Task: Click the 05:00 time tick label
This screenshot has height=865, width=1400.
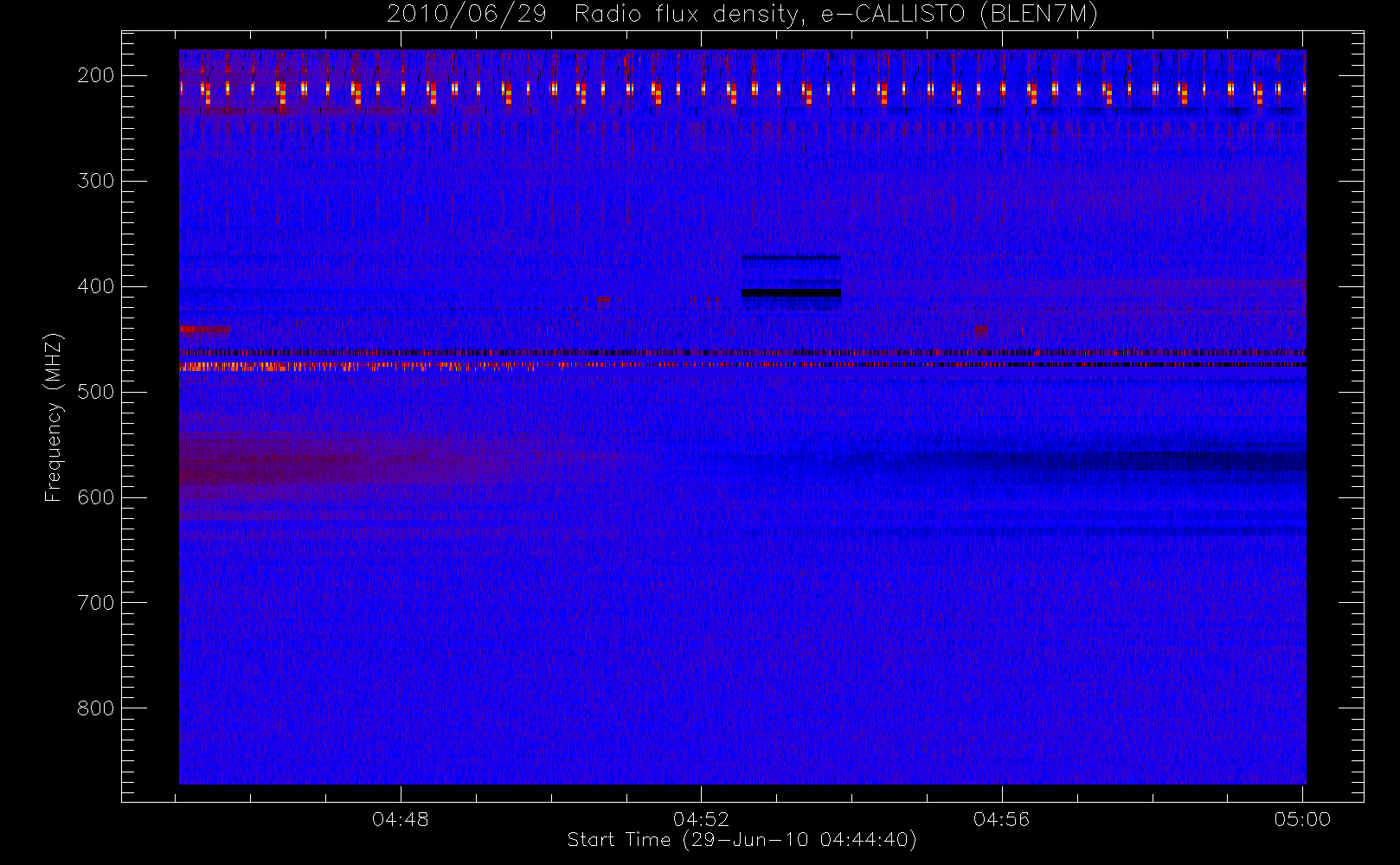Action: tap(1302, 819)
